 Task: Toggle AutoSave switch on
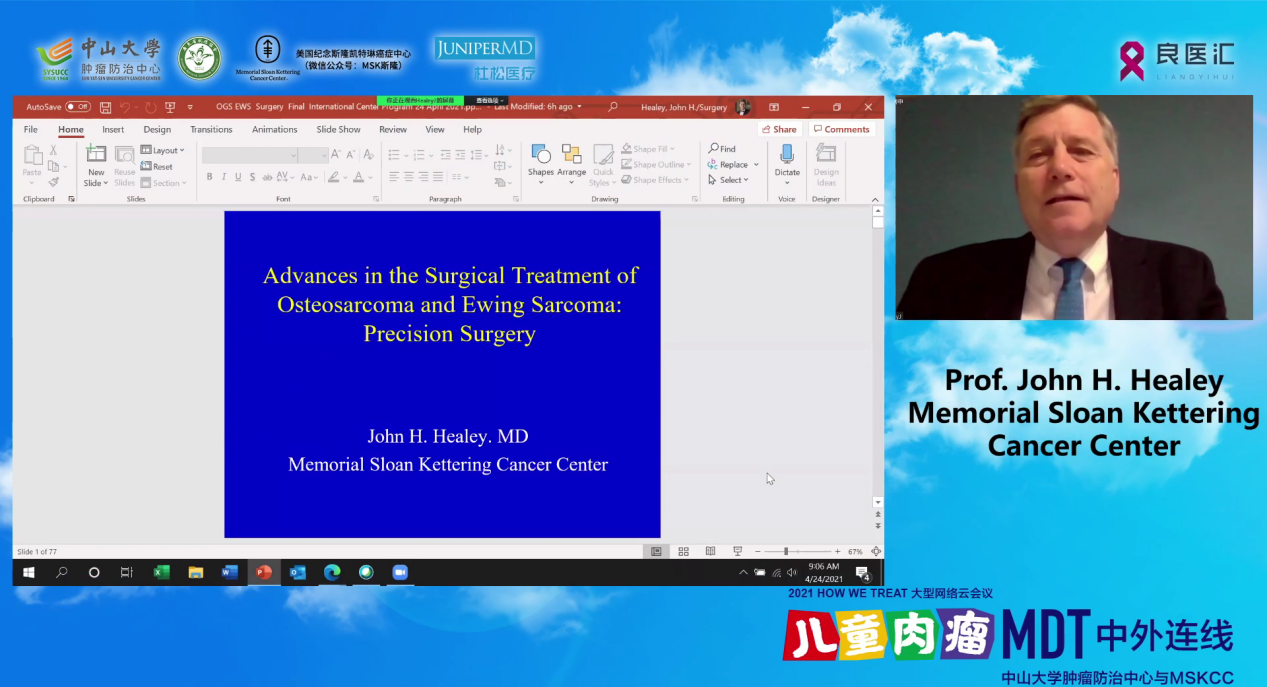(78, 107)
